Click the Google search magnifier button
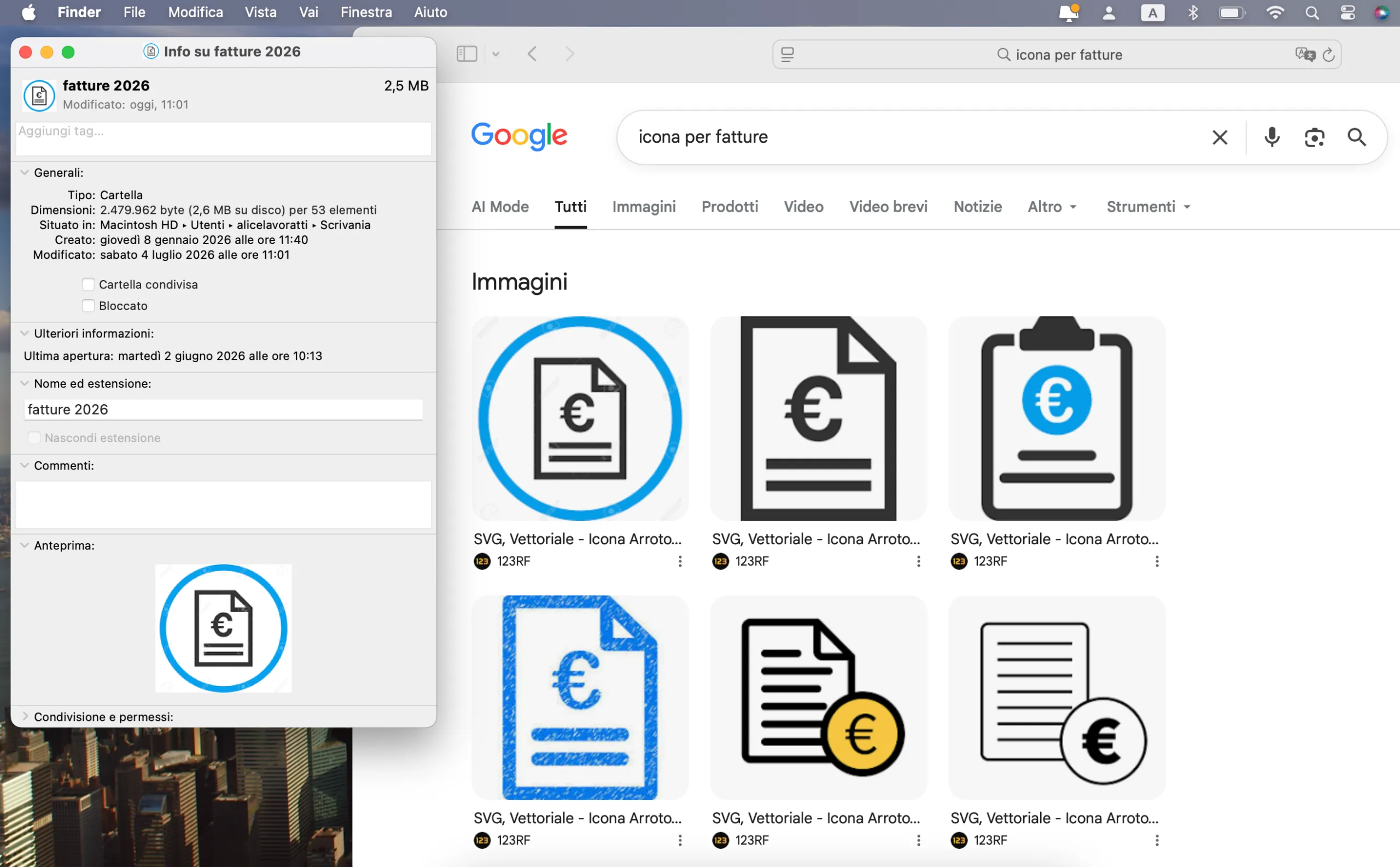Viewport: 1400px width, 867px height. point(1356,137)
